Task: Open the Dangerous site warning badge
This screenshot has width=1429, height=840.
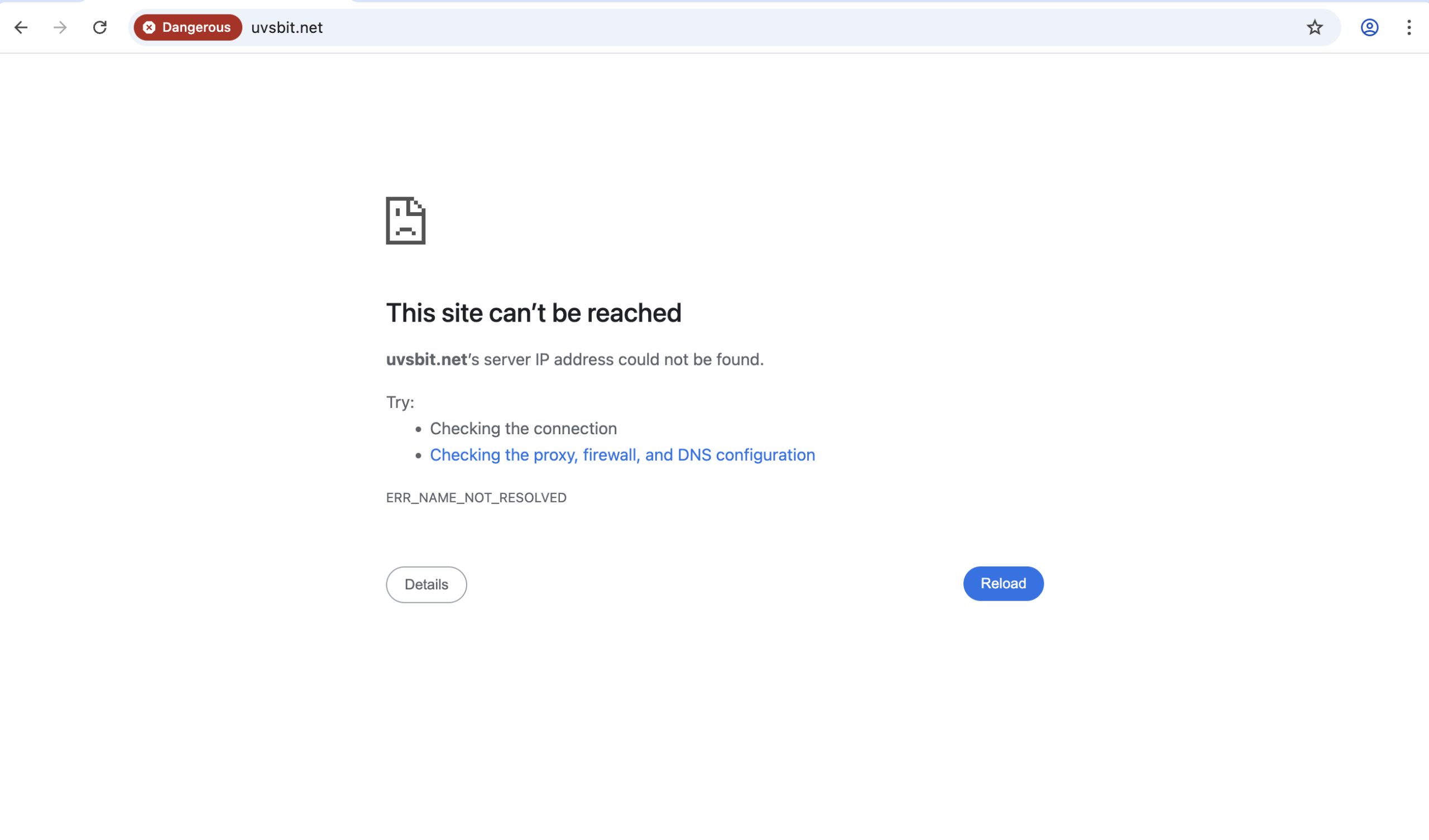Action: [188, 27]
